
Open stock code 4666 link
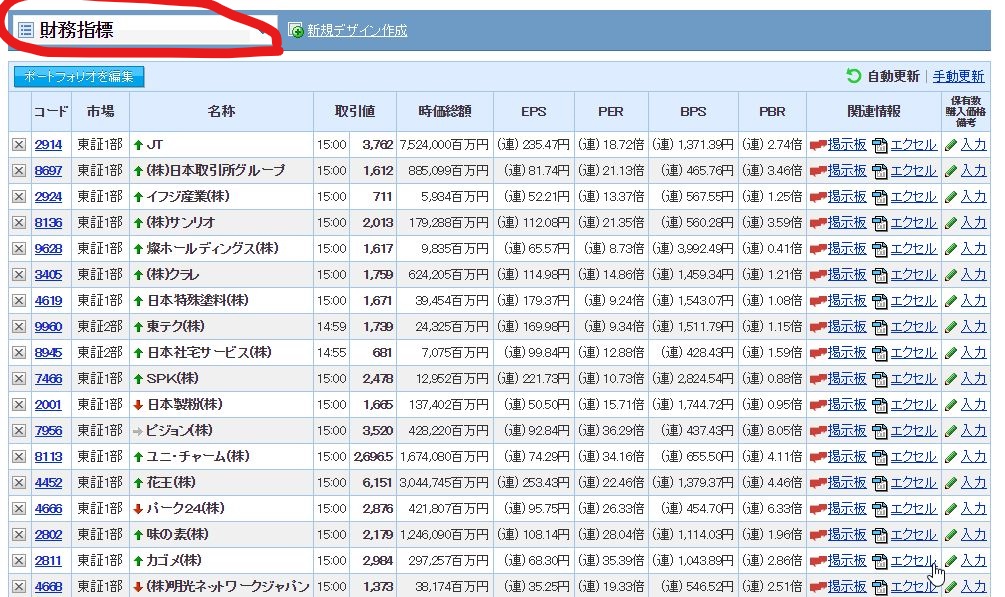click(x=48, y=509)
